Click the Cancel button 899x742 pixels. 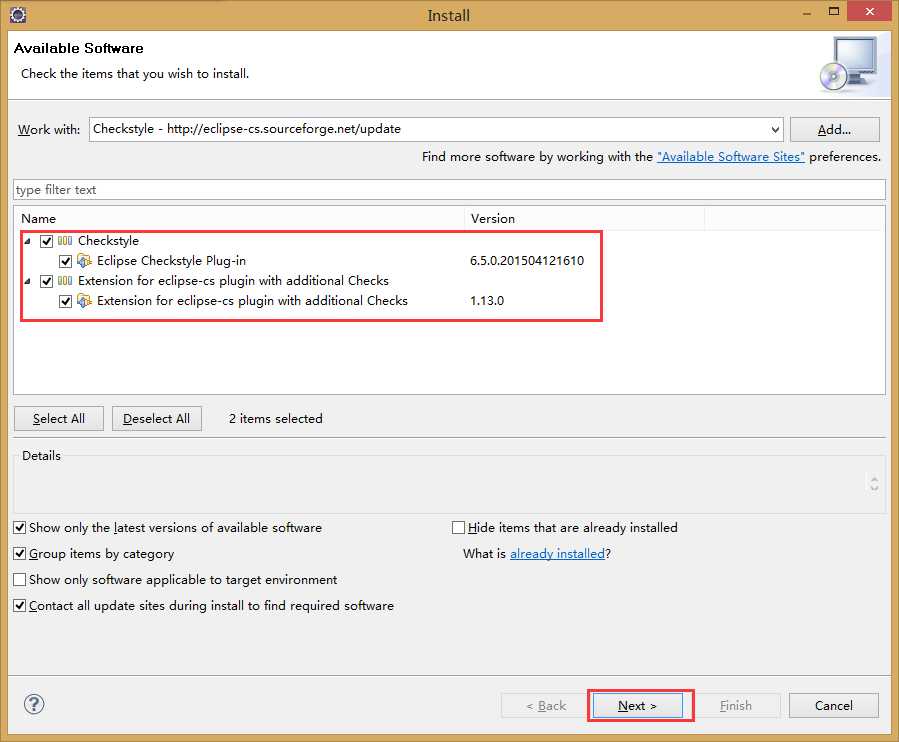click(x=834, y=706)
